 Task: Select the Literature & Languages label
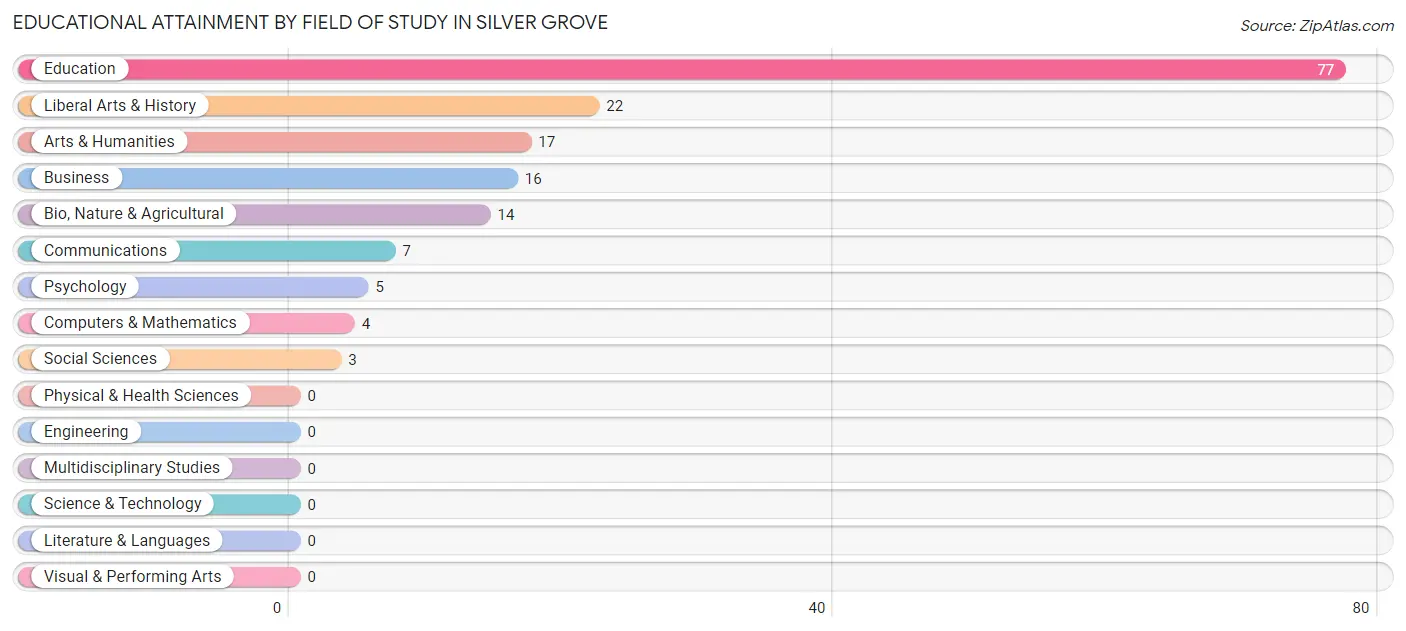coord(127,540)
